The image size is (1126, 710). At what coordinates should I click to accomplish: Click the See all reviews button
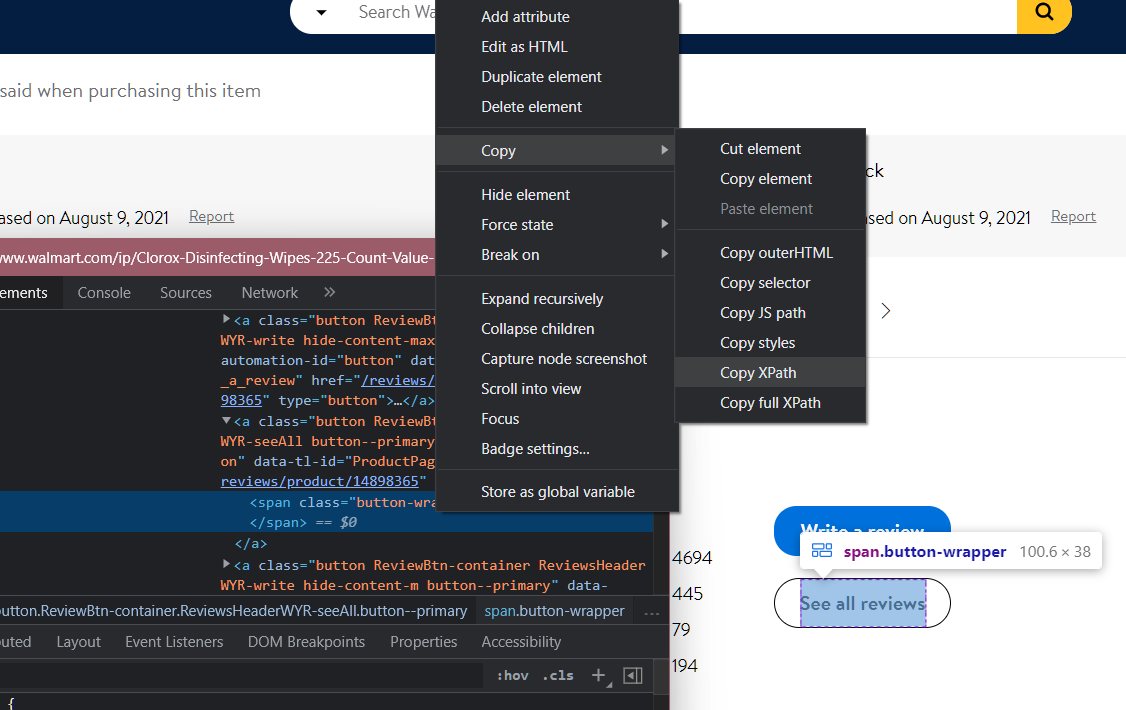click(862, 603)
